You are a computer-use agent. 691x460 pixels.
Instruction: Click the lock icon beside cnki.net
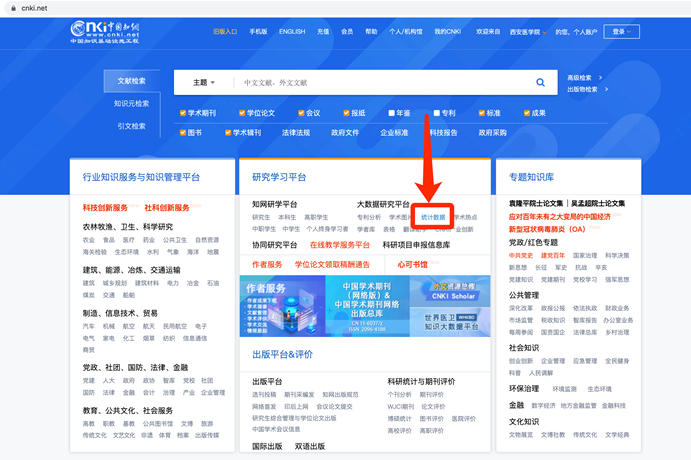coord(13,8)
